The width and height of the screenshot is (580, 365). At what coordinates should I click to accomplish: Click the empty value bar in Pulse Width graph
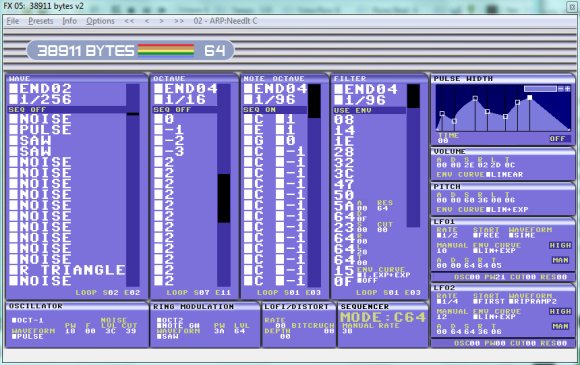(x=540, y=89)
